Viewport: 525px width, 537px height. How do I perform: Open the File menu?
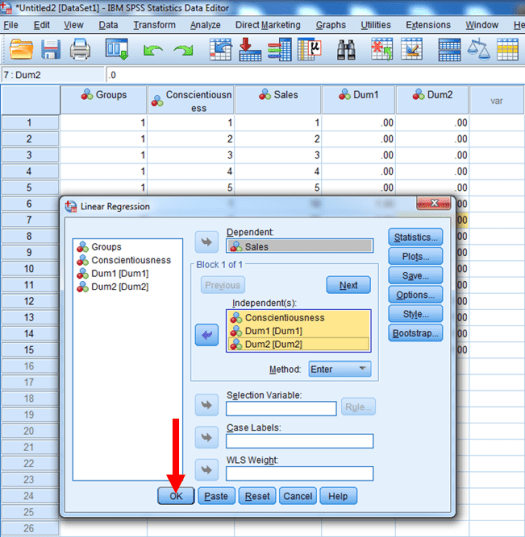(11, 25)
